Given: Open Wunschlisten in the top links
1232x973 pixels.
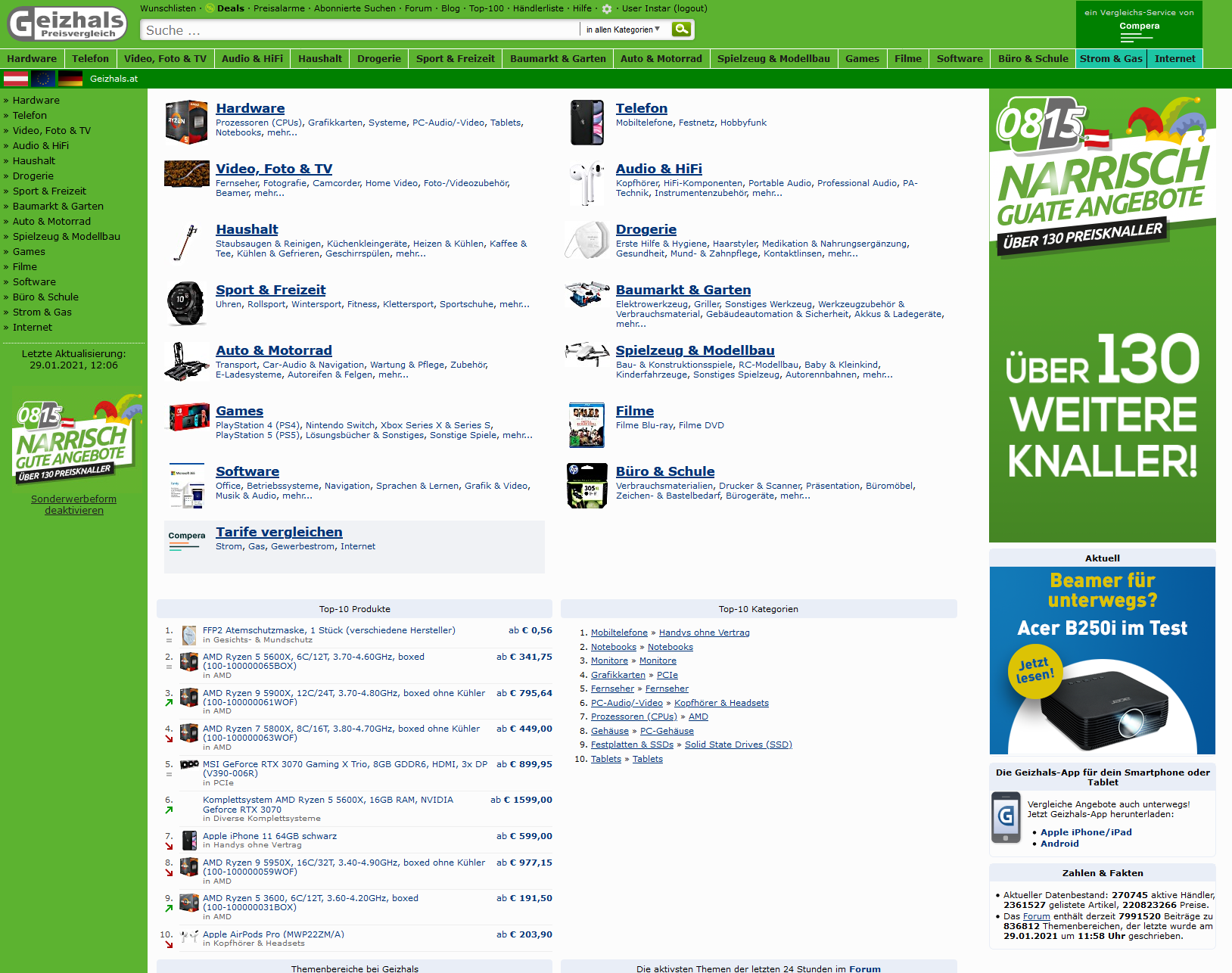Looking at the screenshot, I should pos(168,8).
